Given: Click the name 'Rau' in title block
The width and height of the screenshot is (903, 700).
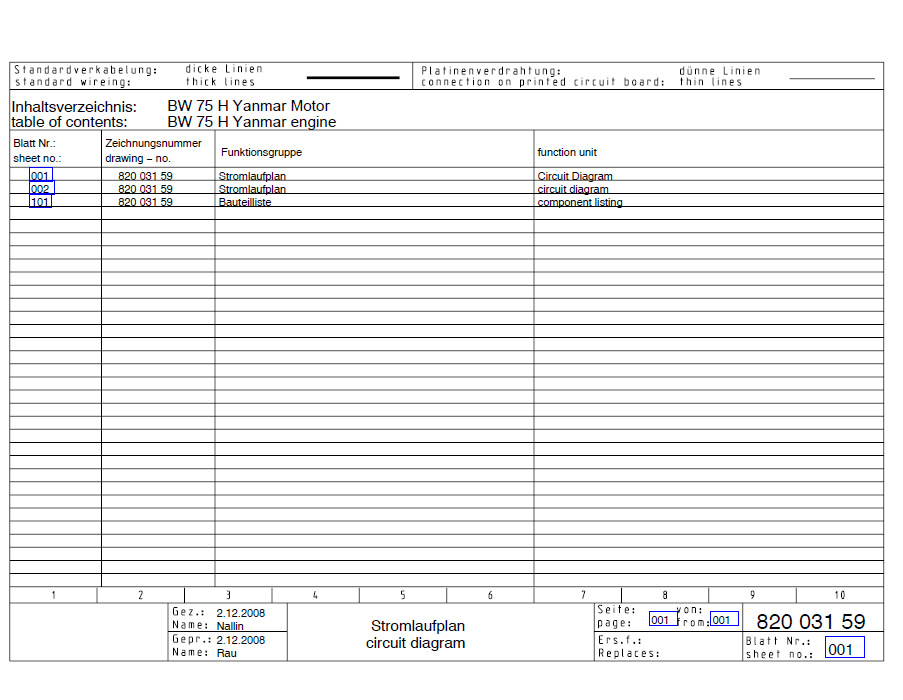Looking at the screenshot, I should [x=226, y=653].
